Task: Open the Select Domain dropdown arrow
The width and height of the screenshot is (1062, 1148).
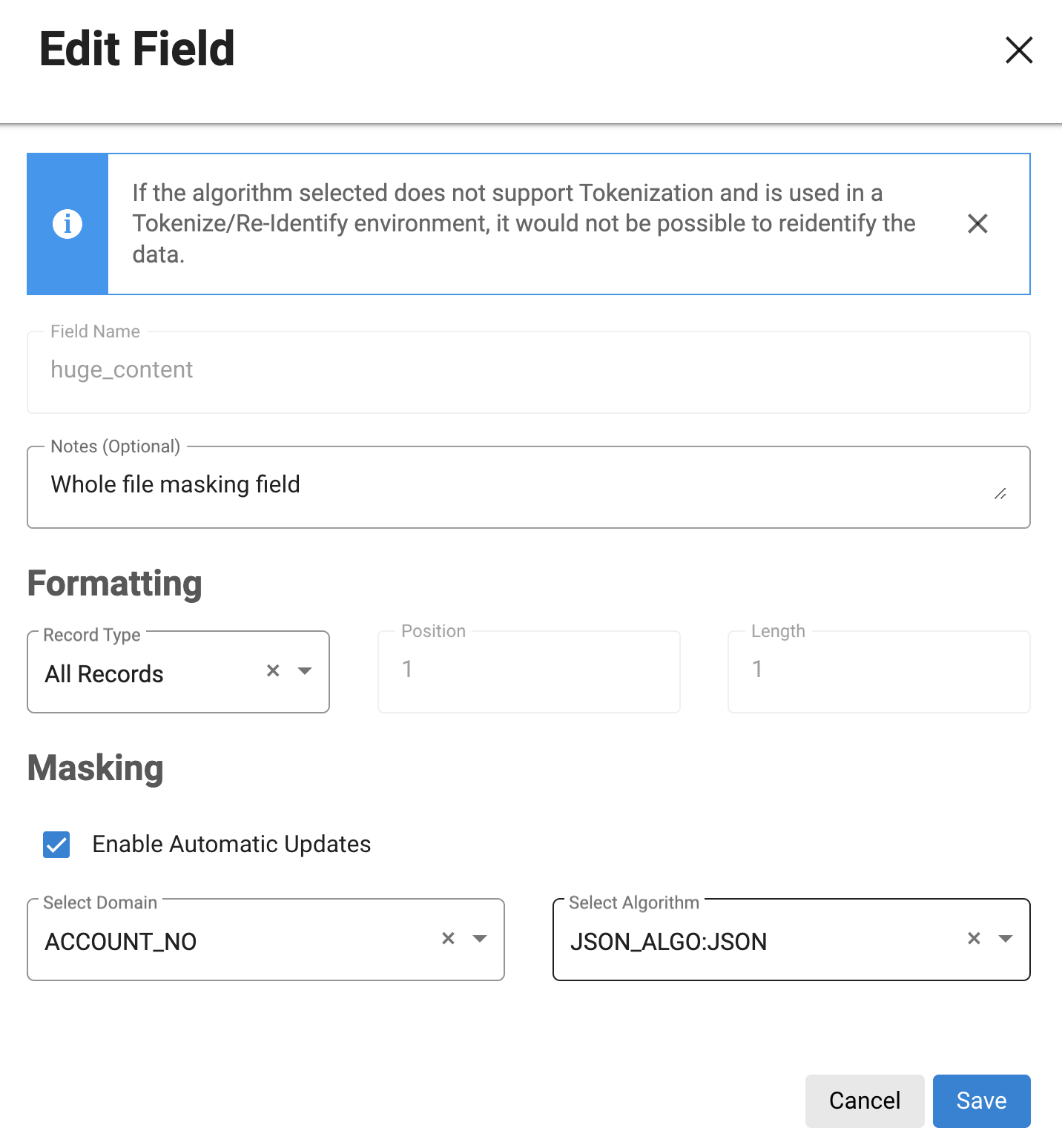Action: [x=480, y=938]
